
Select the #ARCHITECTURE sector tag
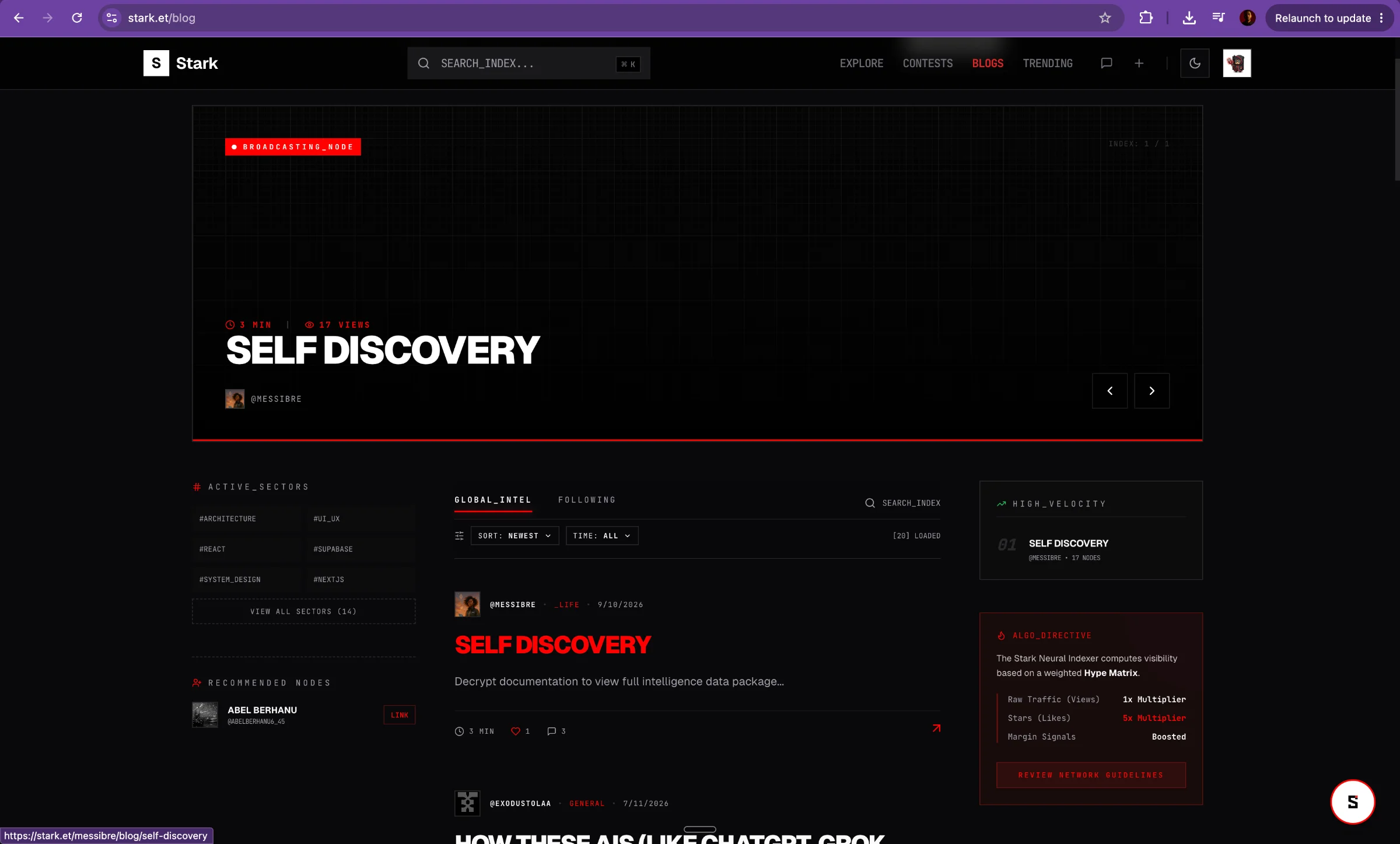tap(246, 519)
